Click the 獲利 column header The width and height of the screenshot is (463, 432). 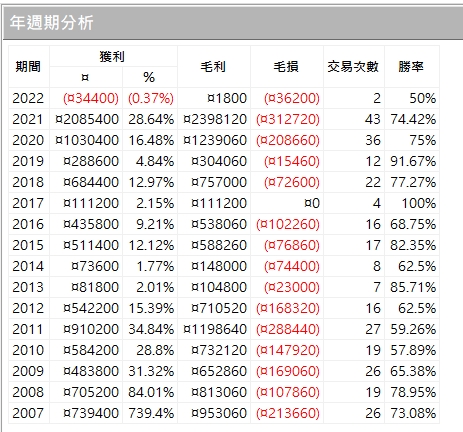point(113,56)
